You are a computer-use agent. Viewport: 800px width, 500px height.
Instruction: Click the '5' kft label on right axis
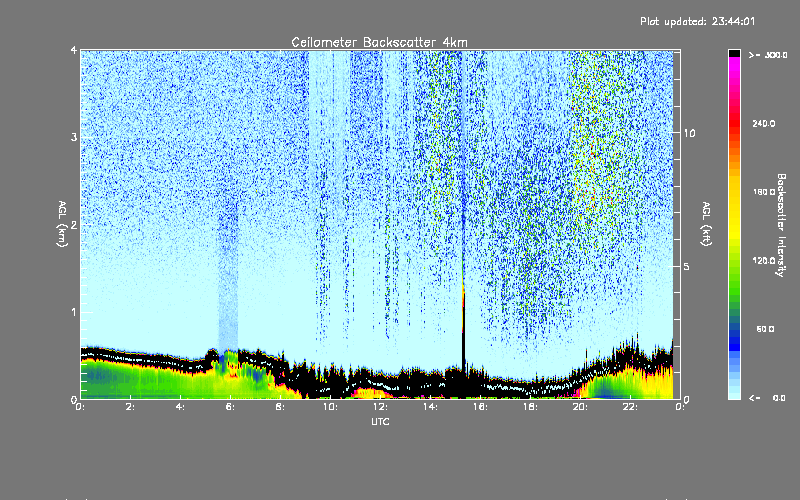(687, 266)
